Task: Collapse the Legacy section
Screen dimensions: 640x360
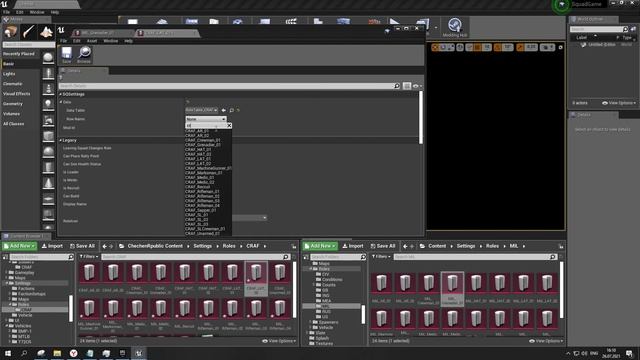Action: click(x=60, y=140)
